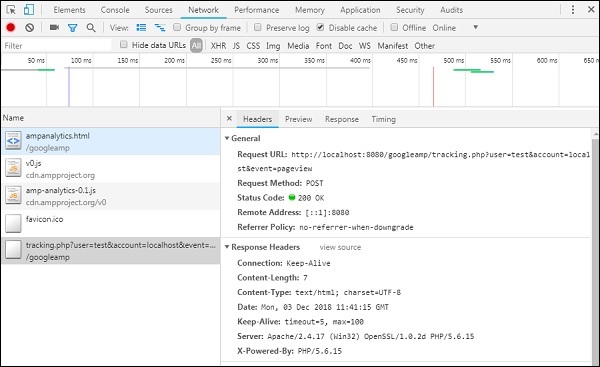Uncheck the Disable cache checkbox
The height and width of the screenshot is (367, 600).
[x=320, y=27]
